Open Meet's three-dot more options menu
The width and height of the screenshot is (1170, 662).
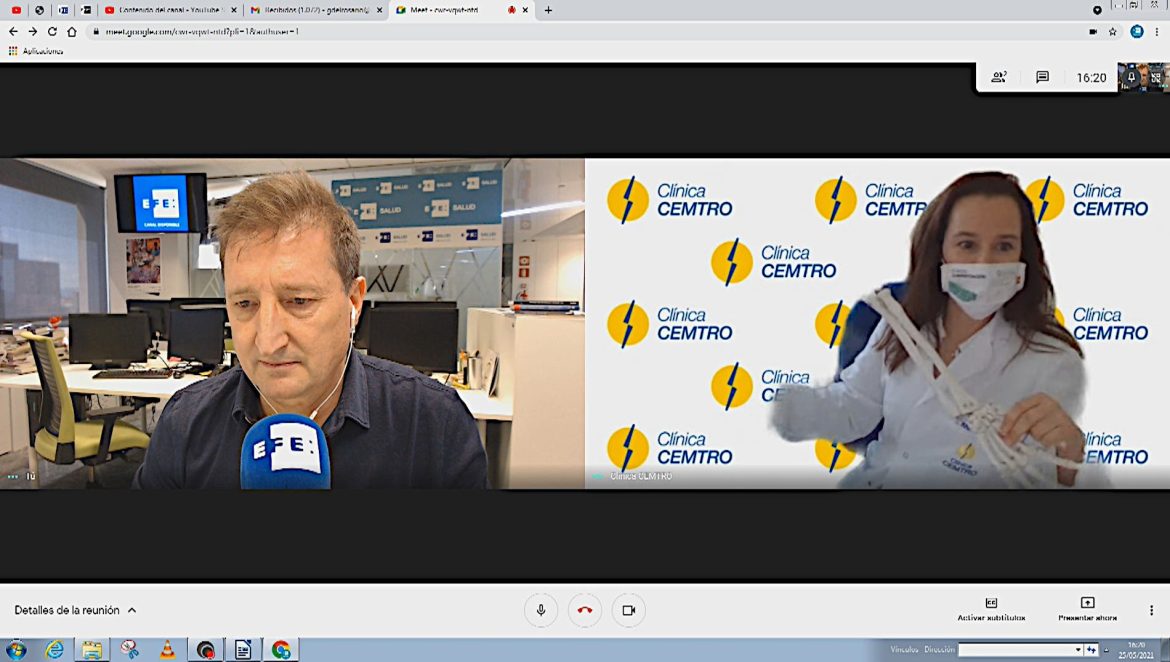coord(1151,611)
